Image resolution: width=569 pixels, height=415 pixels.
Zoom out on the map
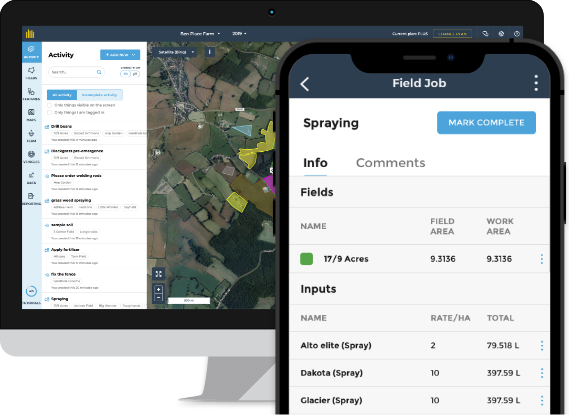tap(159, 297)
